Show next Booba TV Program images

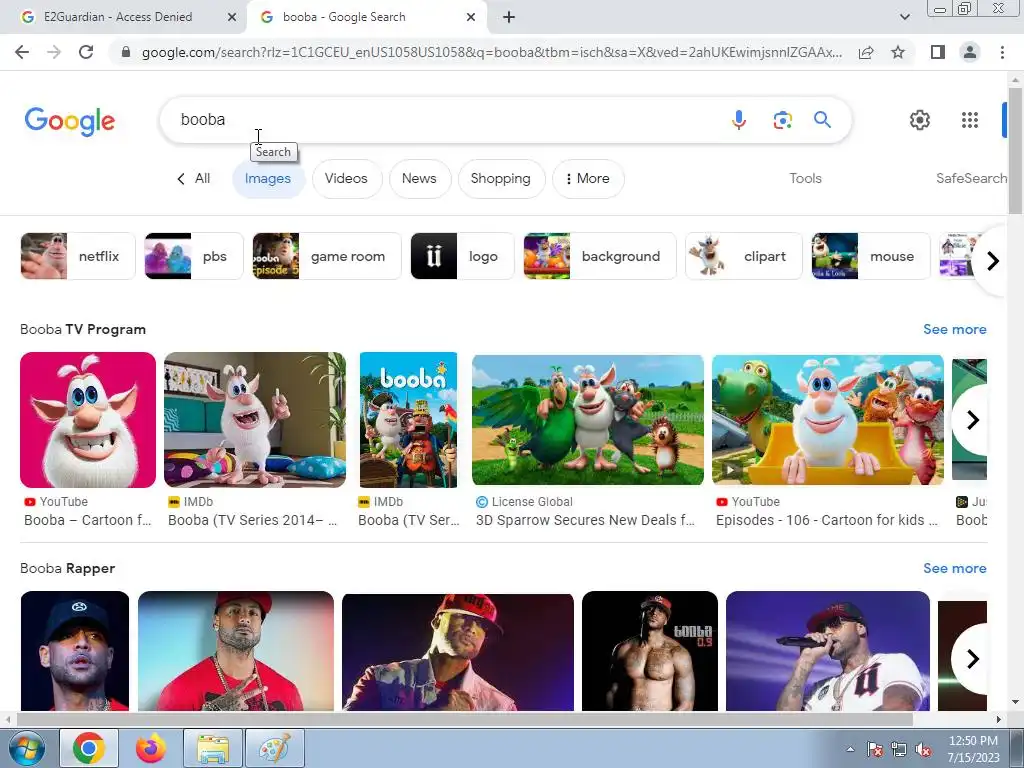[x=972, y=419]
